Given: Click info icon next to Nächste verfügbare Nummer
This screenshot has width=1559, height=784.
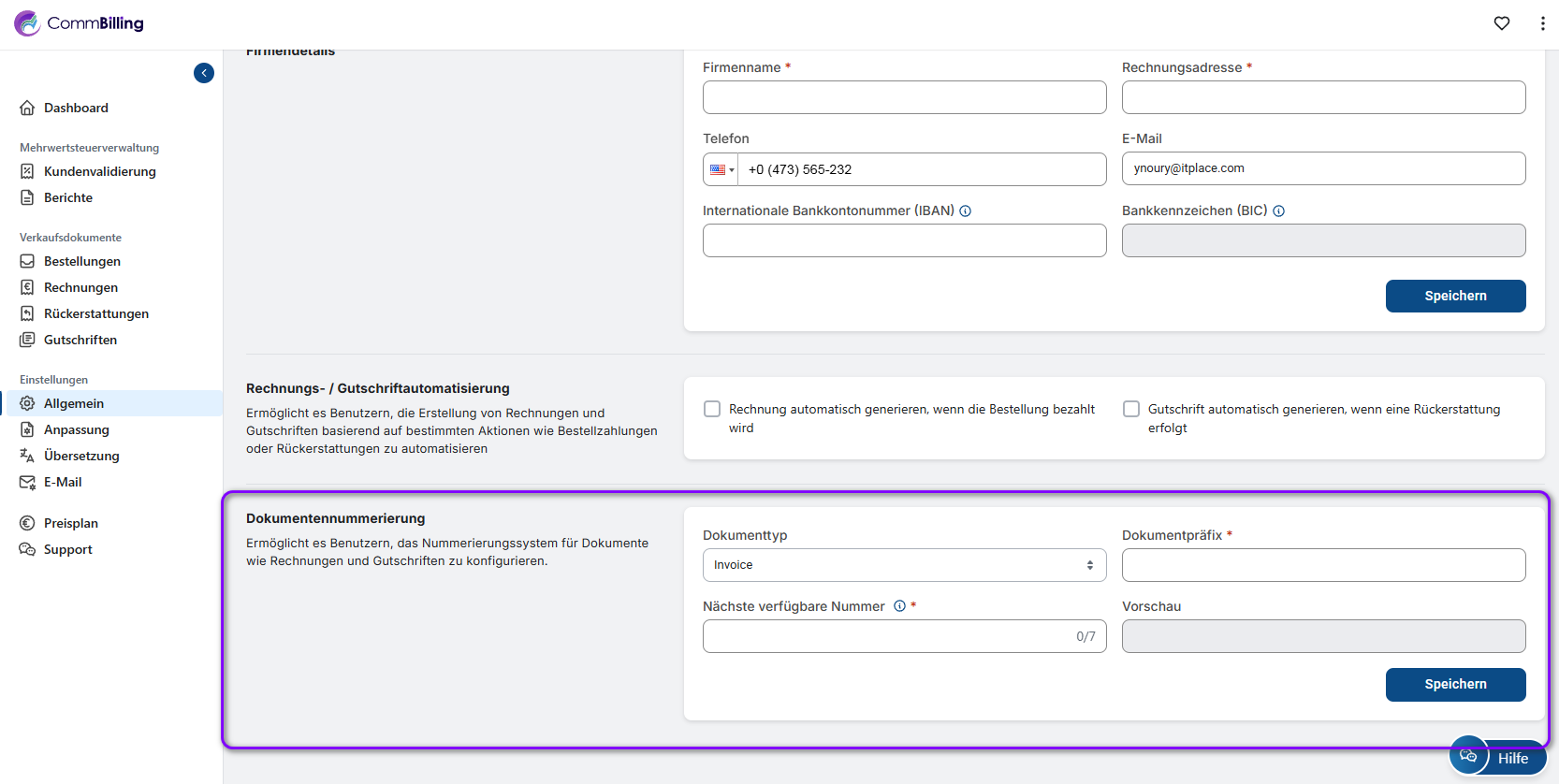Looking at the screenshot, I should click(x=899, y=606).
